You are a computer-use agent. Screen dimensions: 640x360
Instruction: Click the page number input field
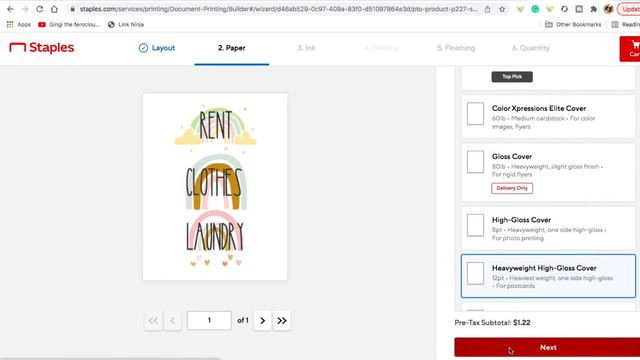pyautogui.click(x=209, y=320)
